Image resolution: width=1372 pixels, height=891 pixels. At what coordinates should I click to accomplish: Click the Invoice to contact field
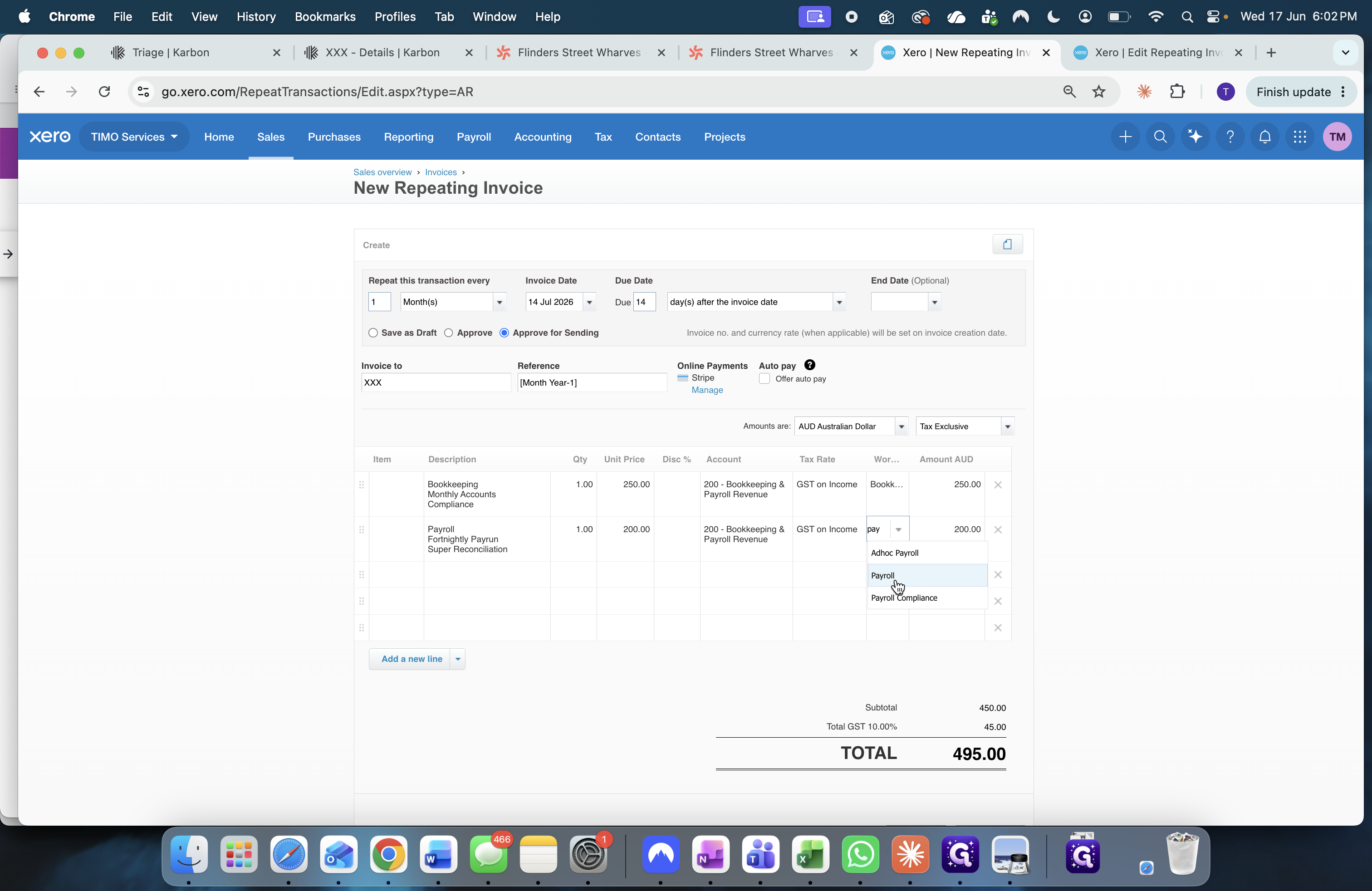[x=436, y=383]
